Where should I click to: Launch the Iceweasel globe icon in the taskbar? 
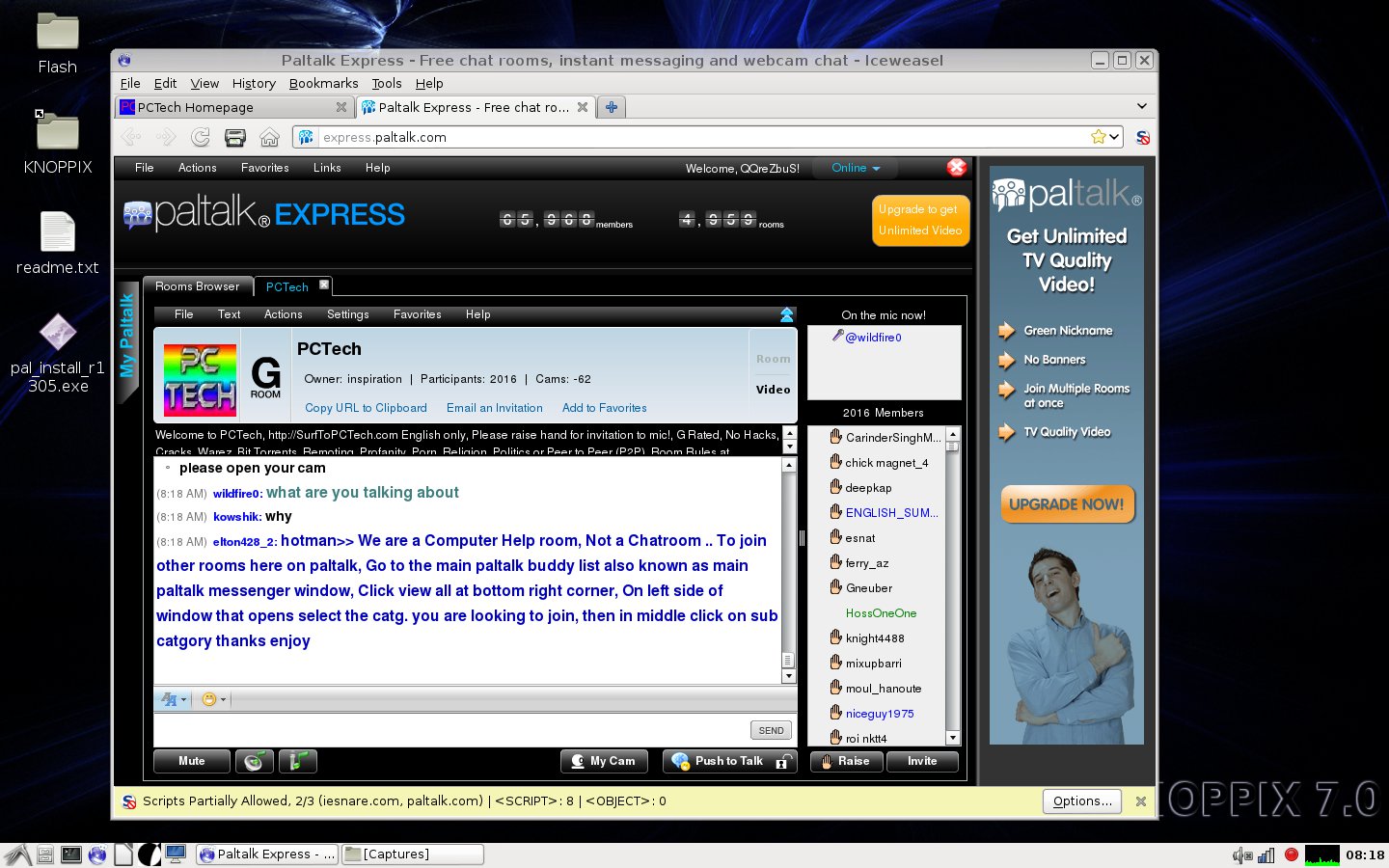[x=97, y=854]
